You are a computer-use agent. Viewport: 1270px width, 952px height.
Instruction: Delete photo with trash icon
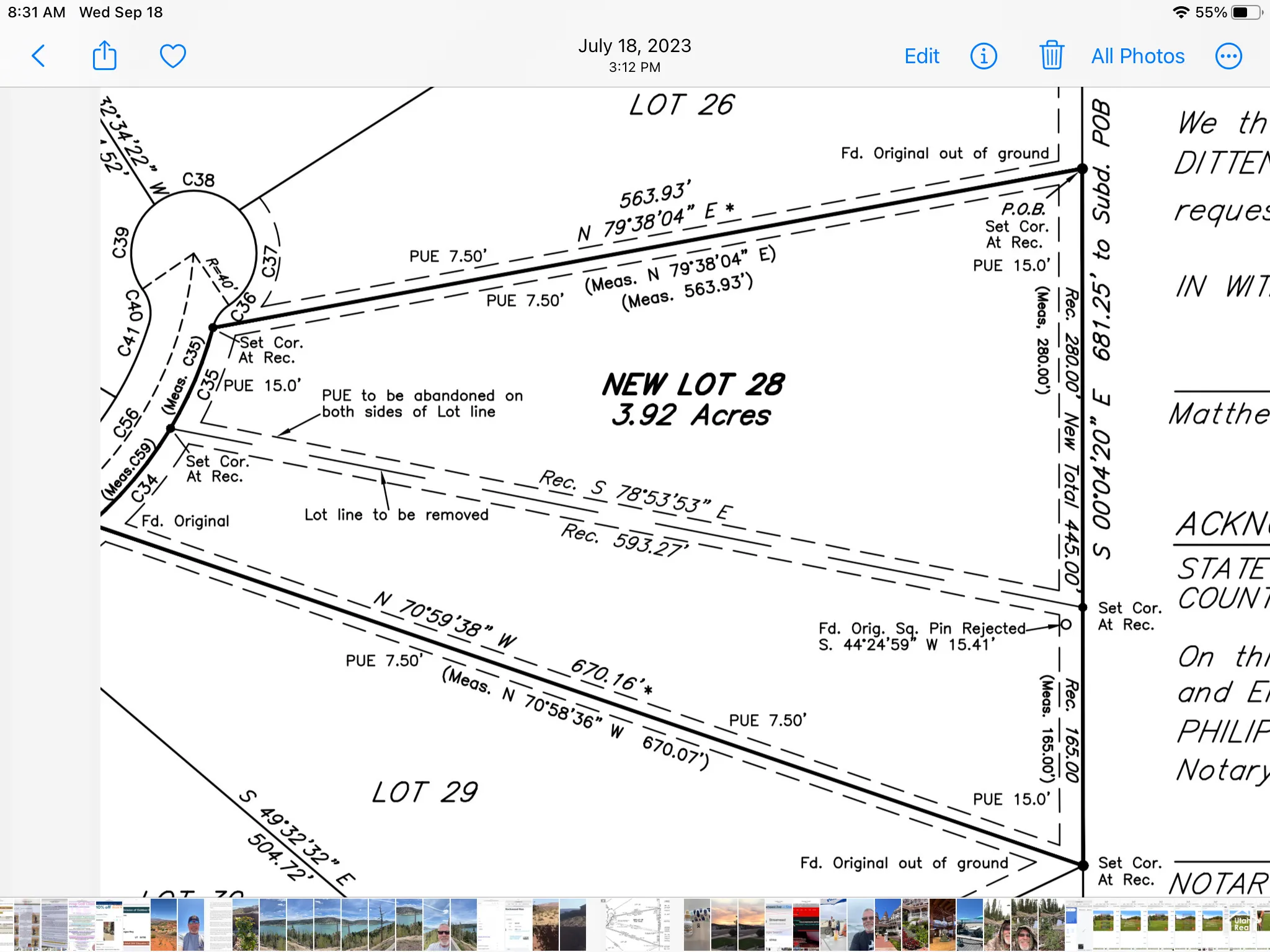[1052, 55]
